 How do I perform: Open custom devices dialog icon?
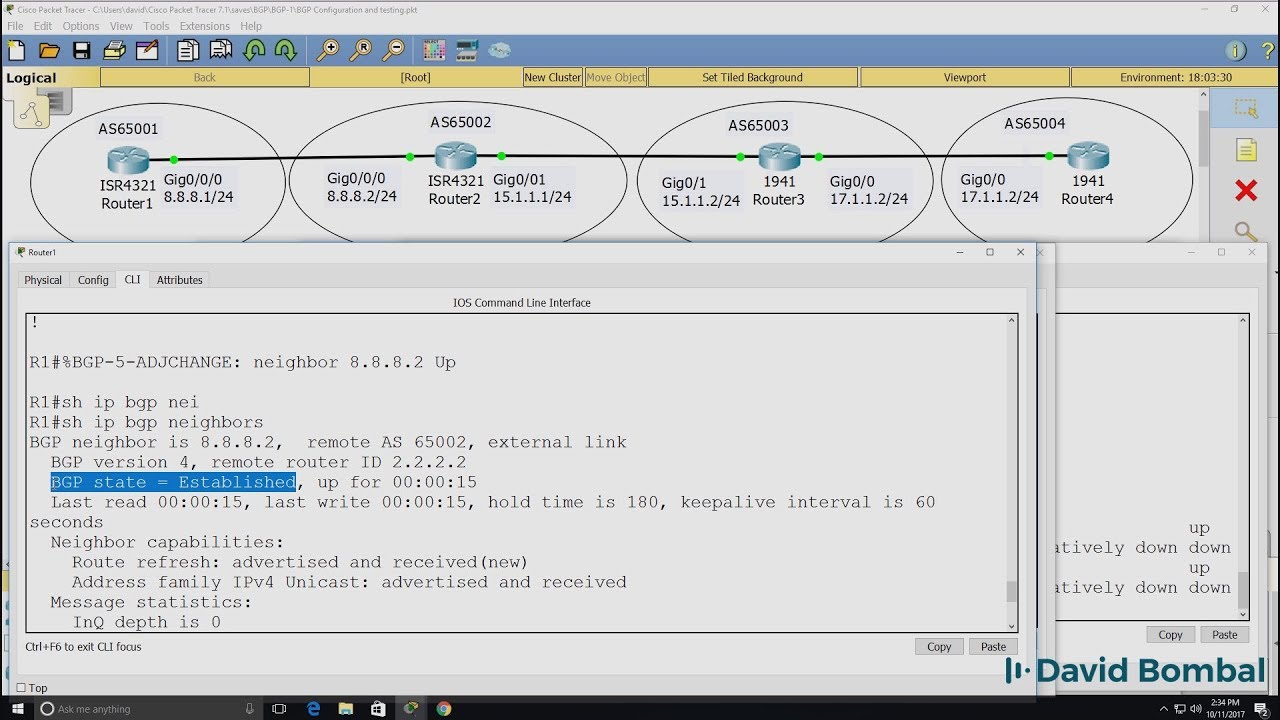pos(467,50)
